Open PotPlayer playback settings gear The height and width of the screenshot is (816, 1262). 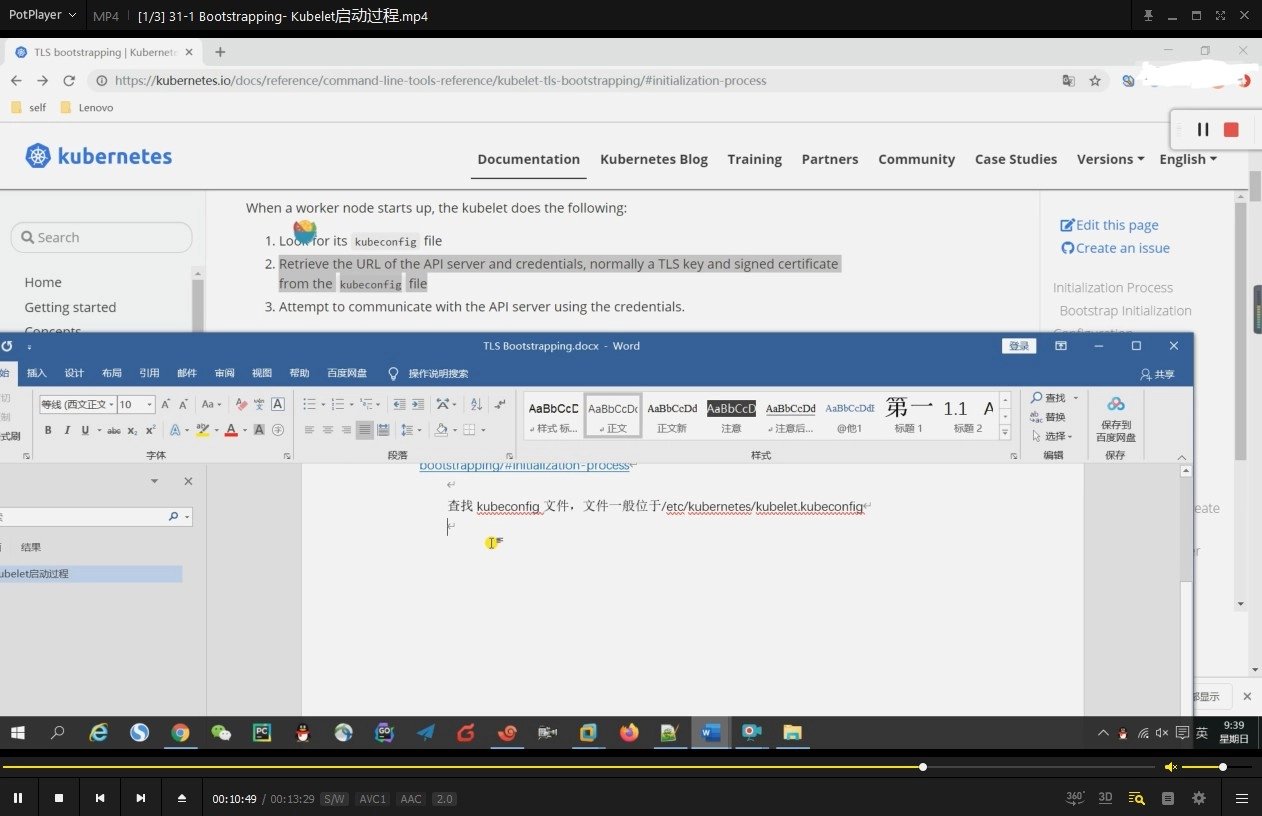pyautogui.click(x=1198, y=797)
